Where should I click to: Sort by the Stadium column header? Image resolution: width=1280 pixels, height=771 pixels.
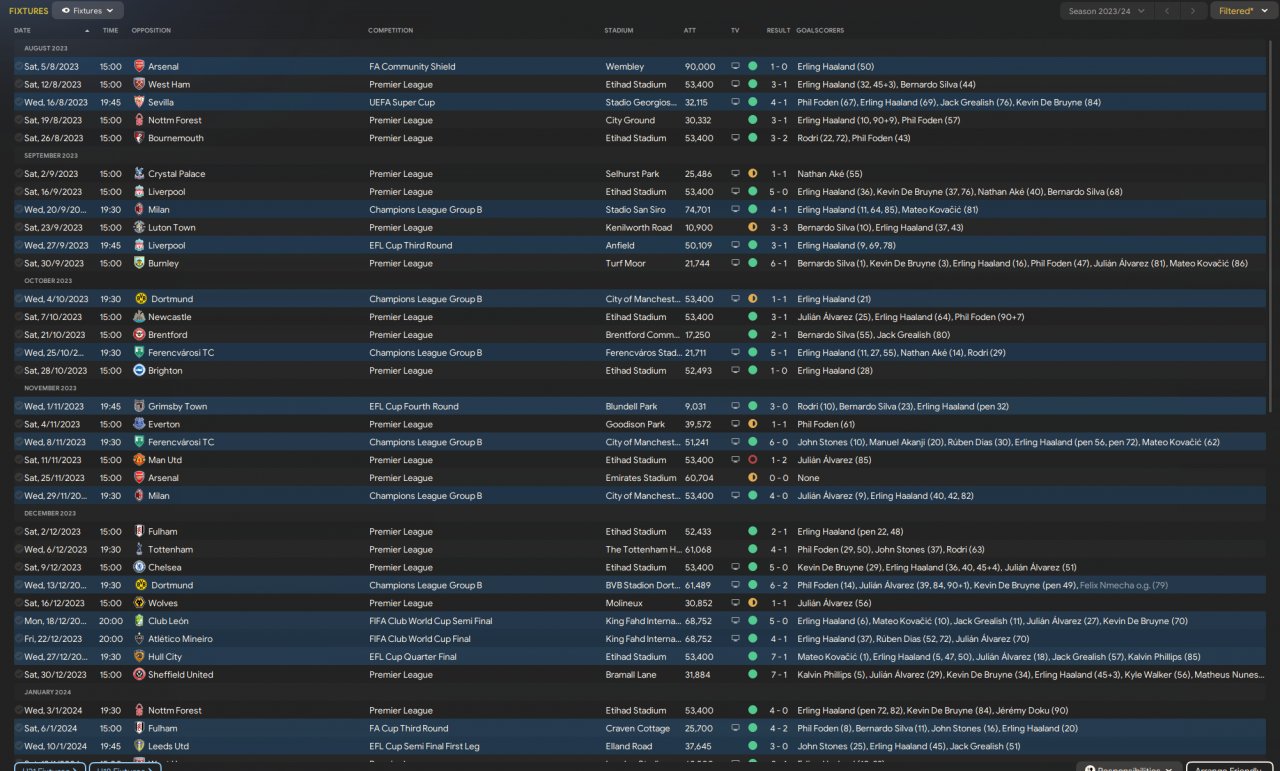click(619, 30)
